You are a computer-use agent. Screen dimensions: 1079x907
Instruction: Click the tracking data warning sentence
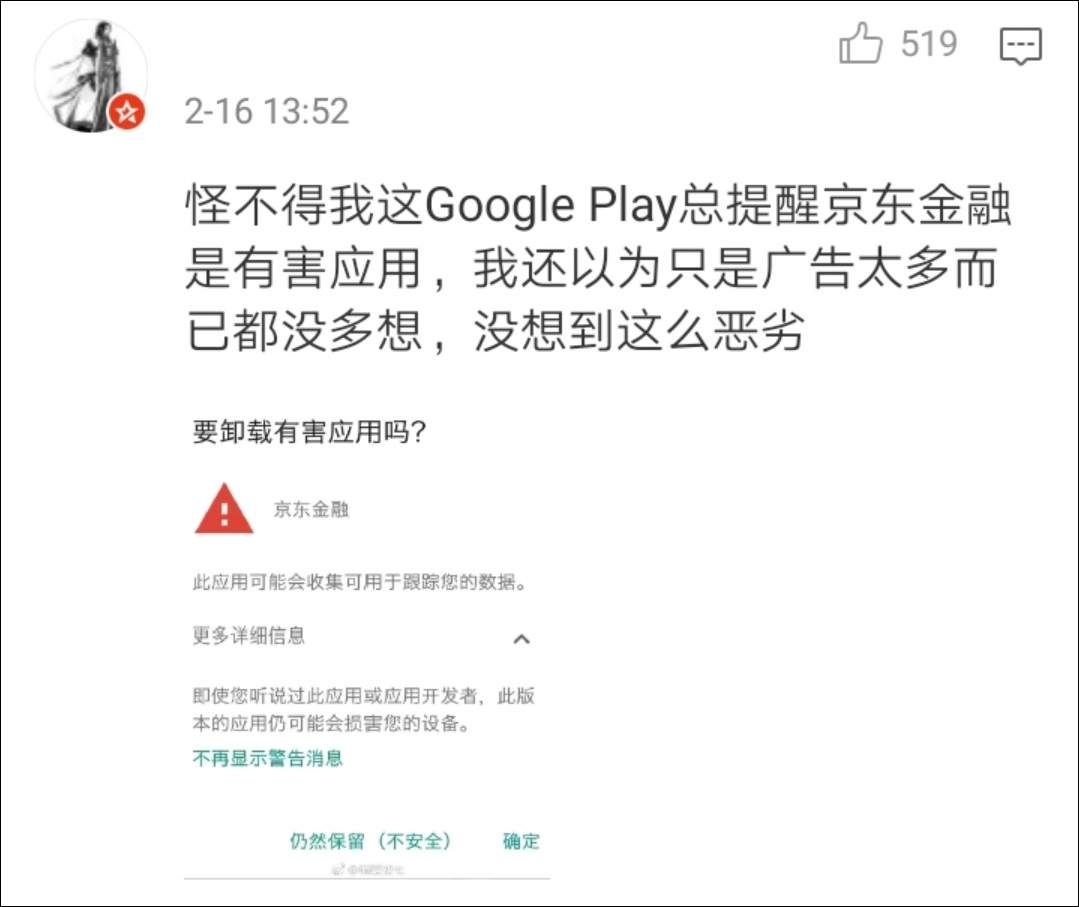click(x=361, y=582)
